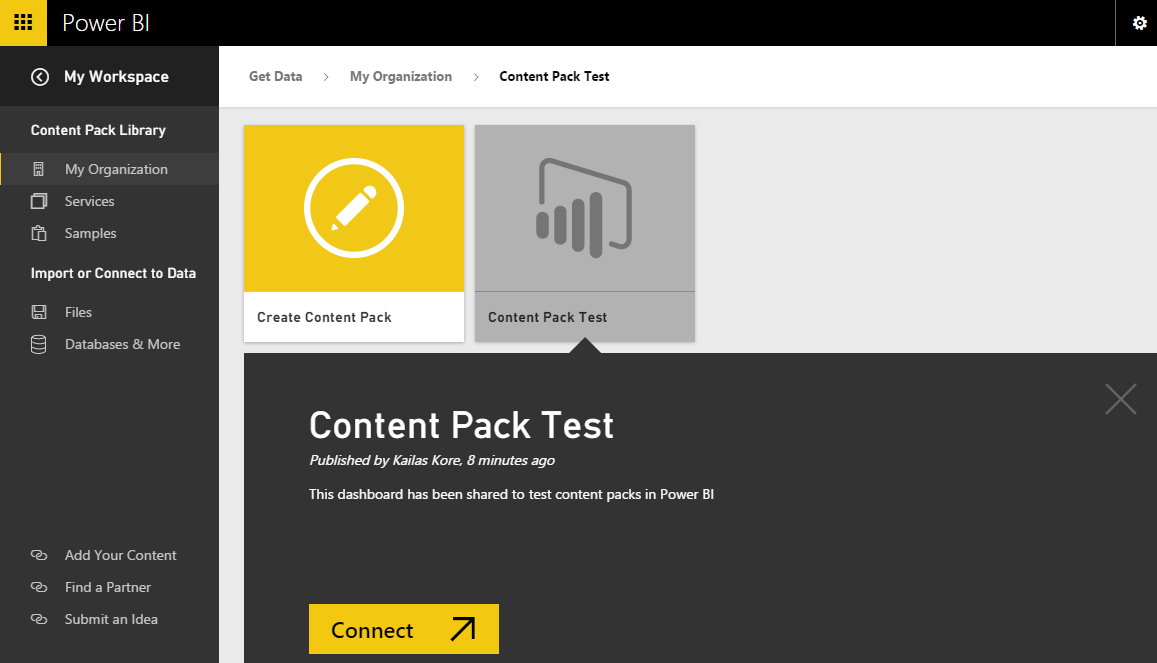Select Content Pack Test breadcrumb
This screenshot has width=1157, height=663.
(554, 76)
